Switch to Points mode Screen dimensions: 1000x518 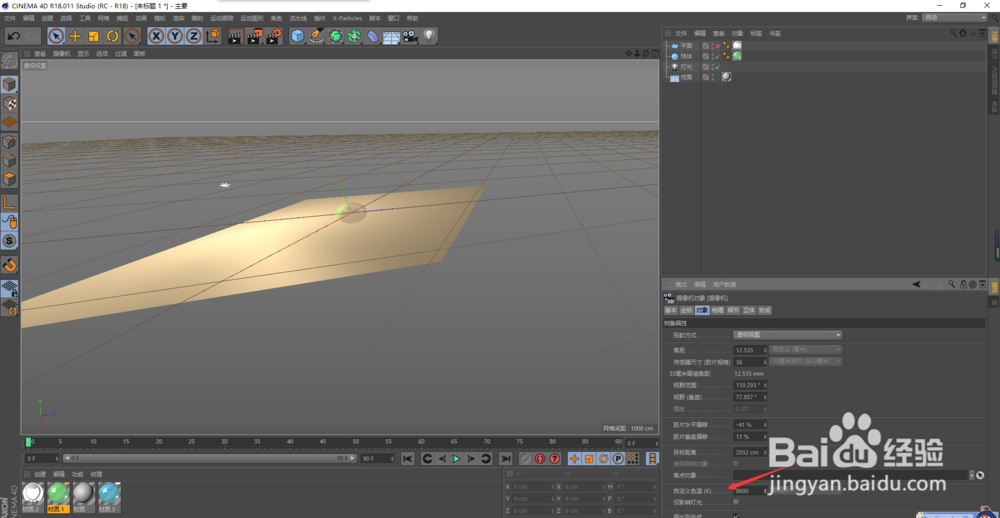(10, 142)
